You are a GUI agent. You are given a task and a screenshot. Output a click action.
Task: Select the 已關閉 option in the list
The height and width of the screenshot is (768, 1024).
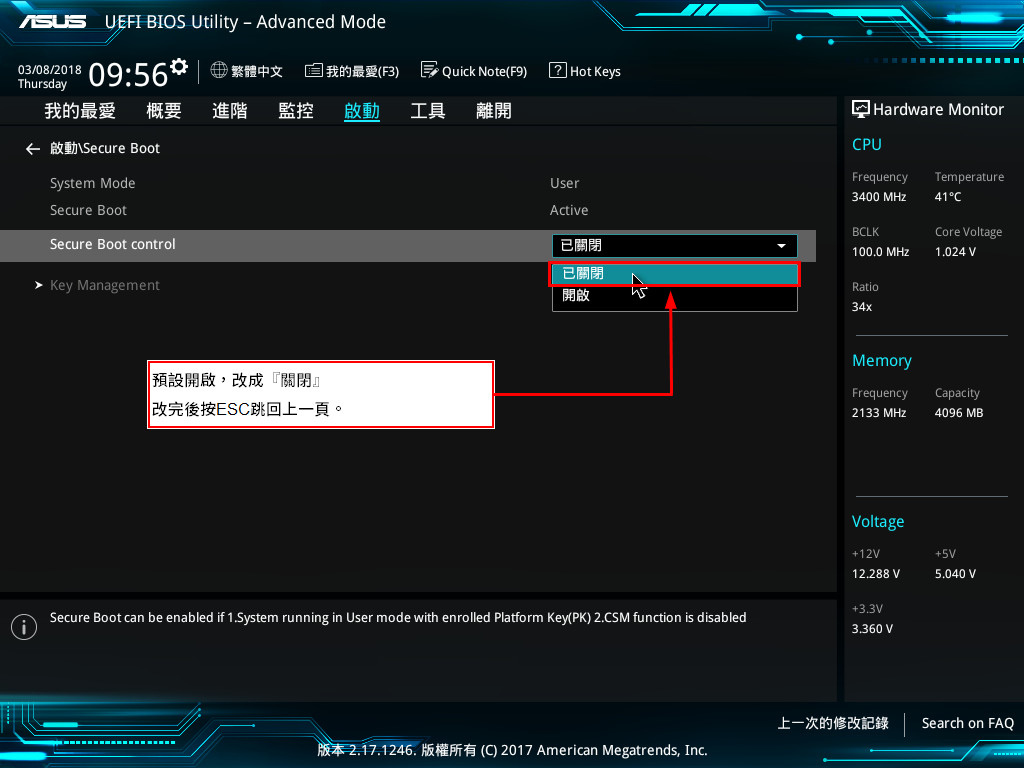[x=675, y=274]
